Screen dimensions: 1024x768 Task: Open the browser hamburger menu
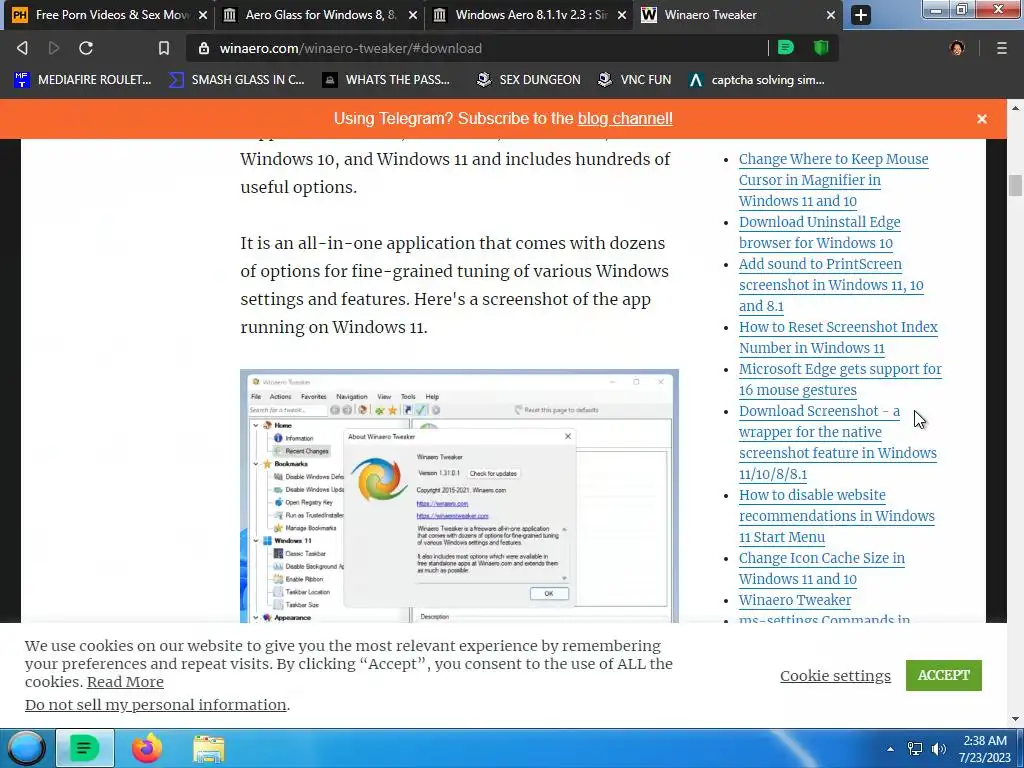pyautogui.click(x=1002, y=48)
